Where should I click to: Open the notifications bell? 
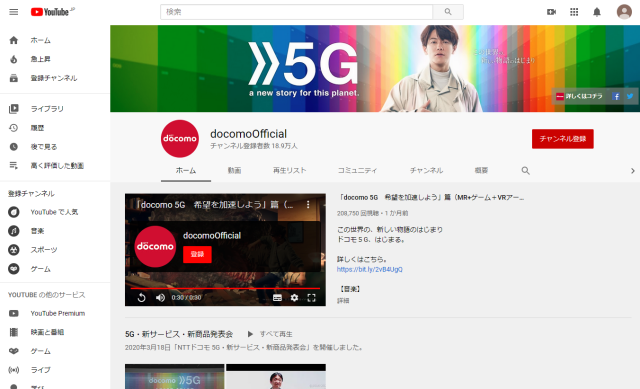coord(597,12)
